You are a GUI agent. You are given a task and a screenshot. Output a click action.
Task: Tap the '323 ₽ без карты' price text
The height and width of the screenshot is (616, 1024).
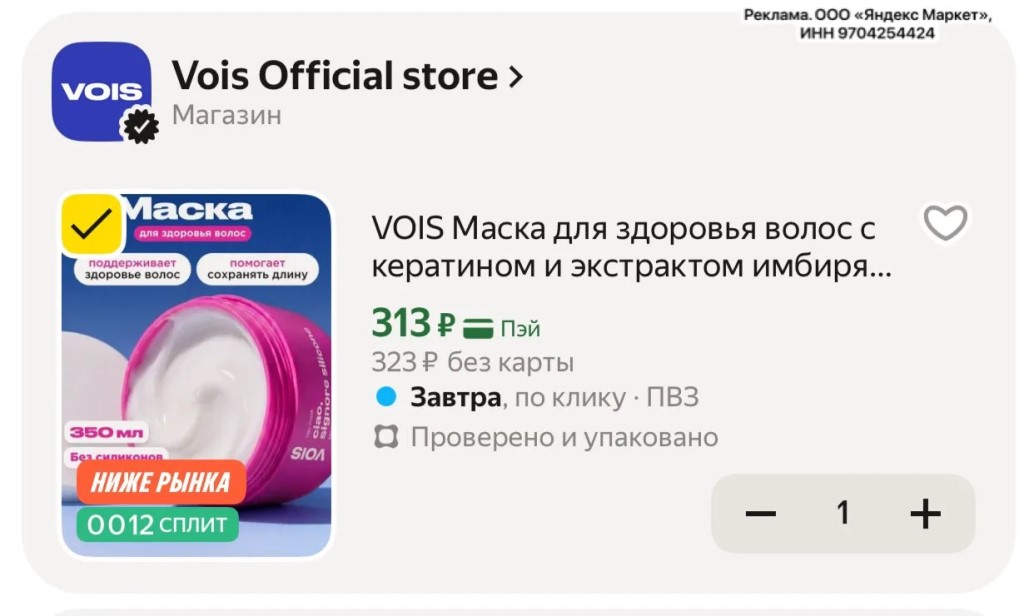[x=473, y=362]
